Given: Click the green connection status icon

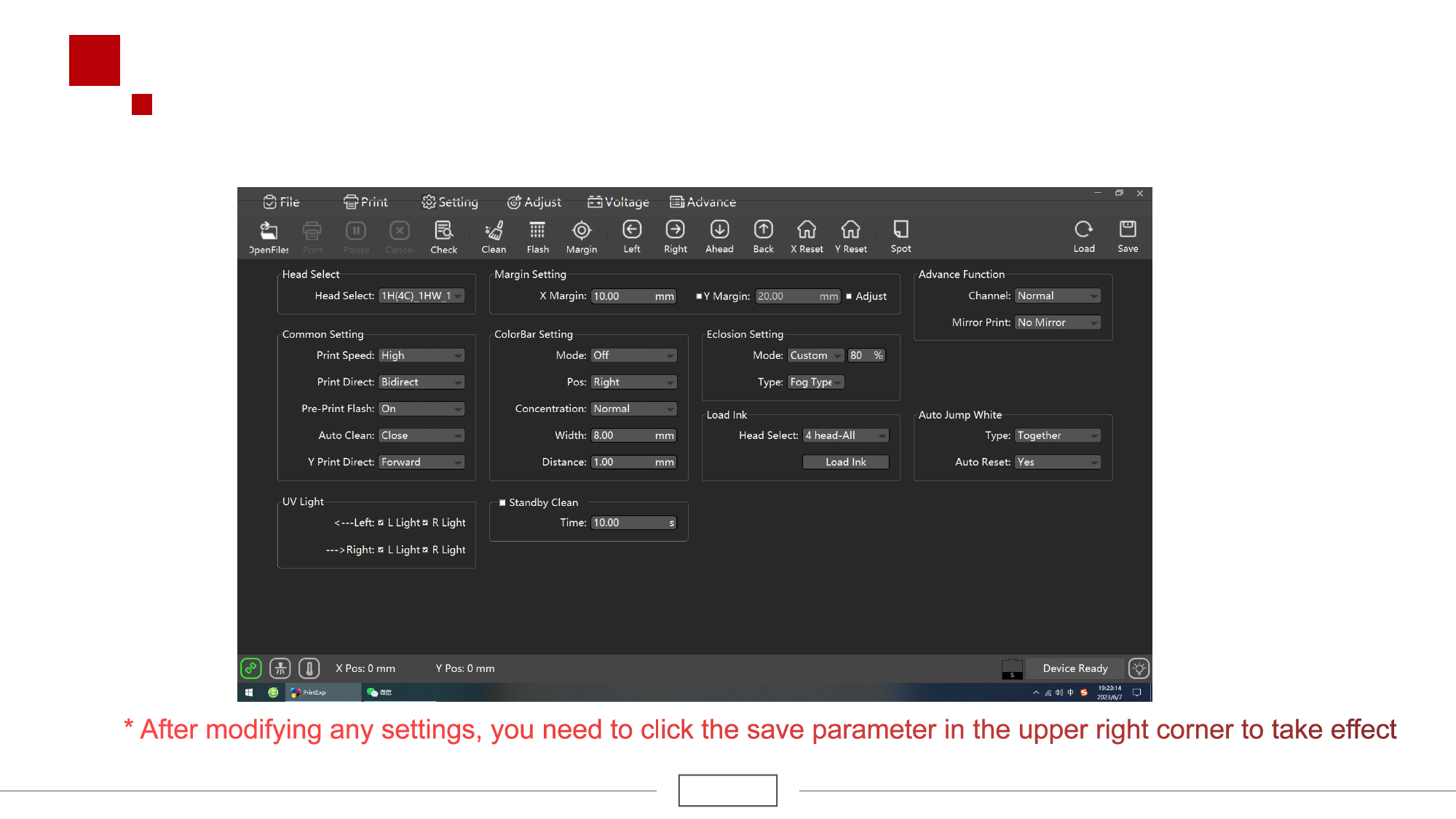Looking at the screenshot, I should pos(250,668).
